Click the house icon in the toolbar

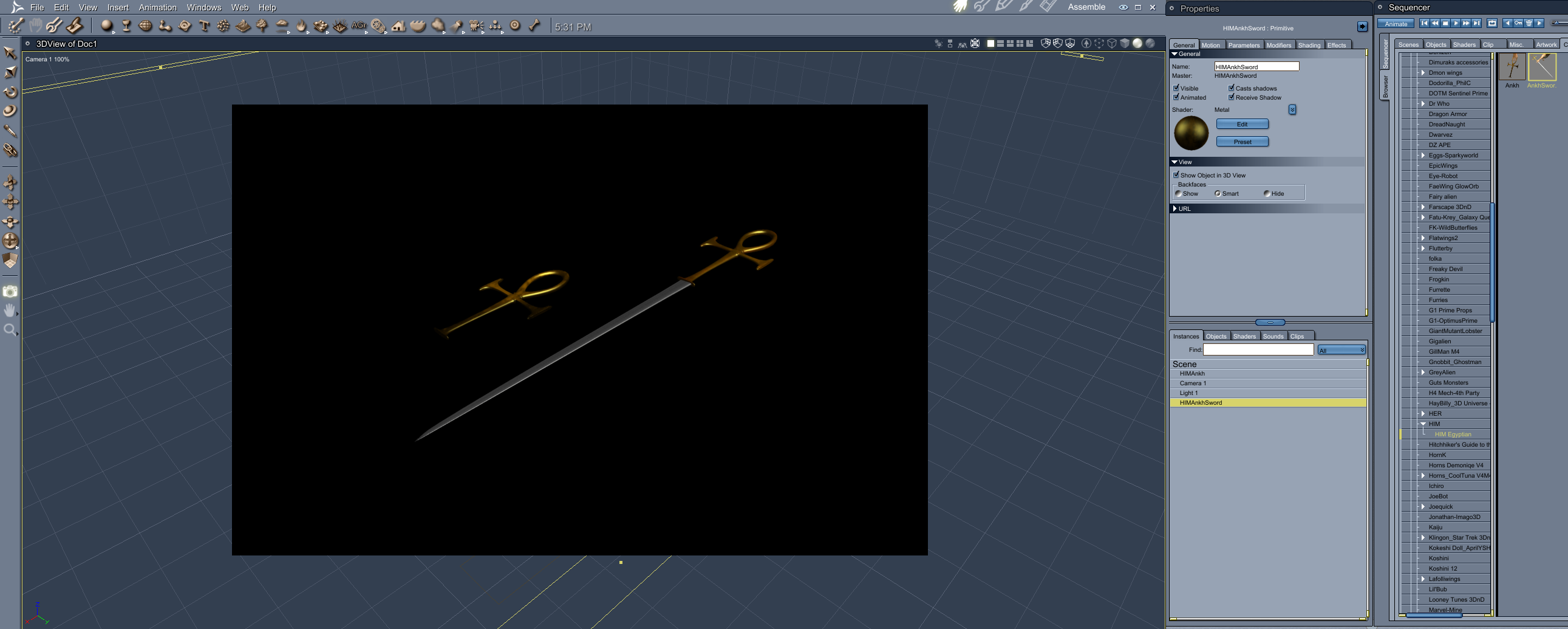[399, 26]
